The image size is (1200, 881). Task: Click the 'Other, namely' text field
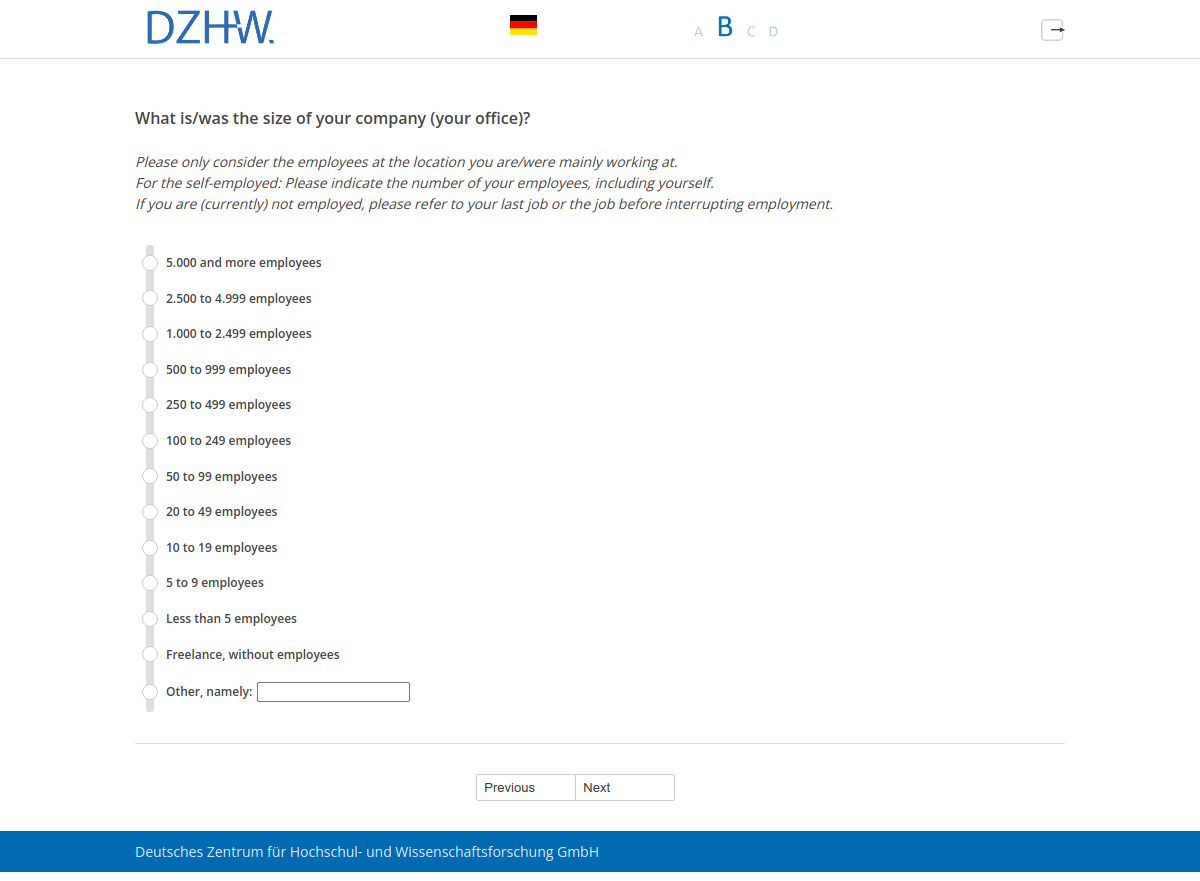pyautogui.click(x=333, y=692)
